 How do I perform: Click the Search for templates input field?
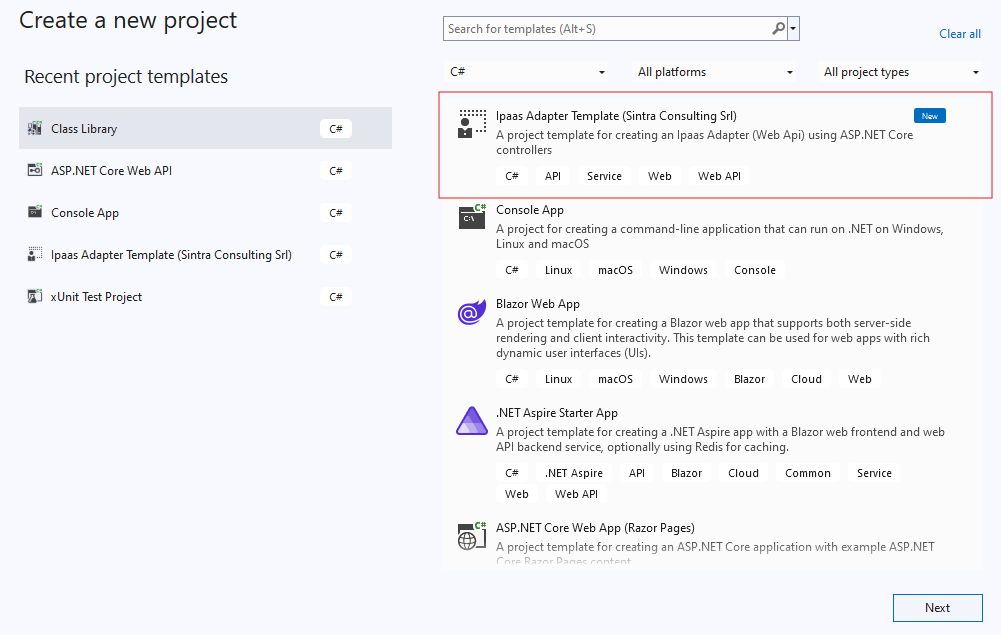coord(600,29)
